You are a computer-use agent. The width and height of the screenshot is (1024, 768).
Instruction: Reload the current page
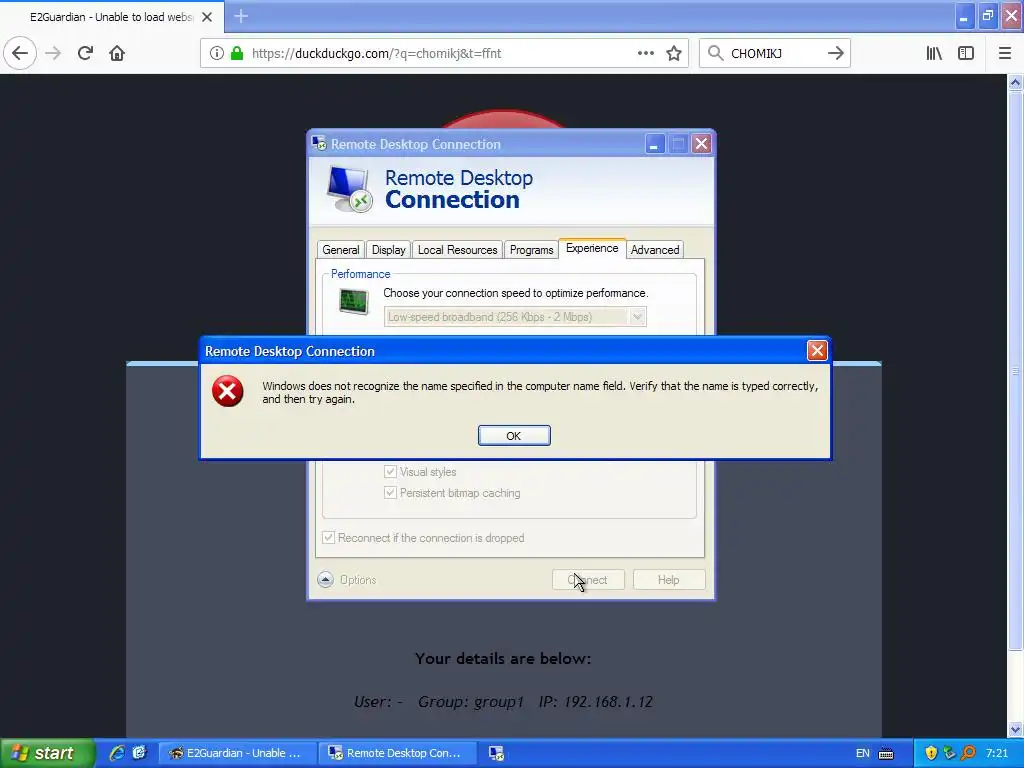85,53
